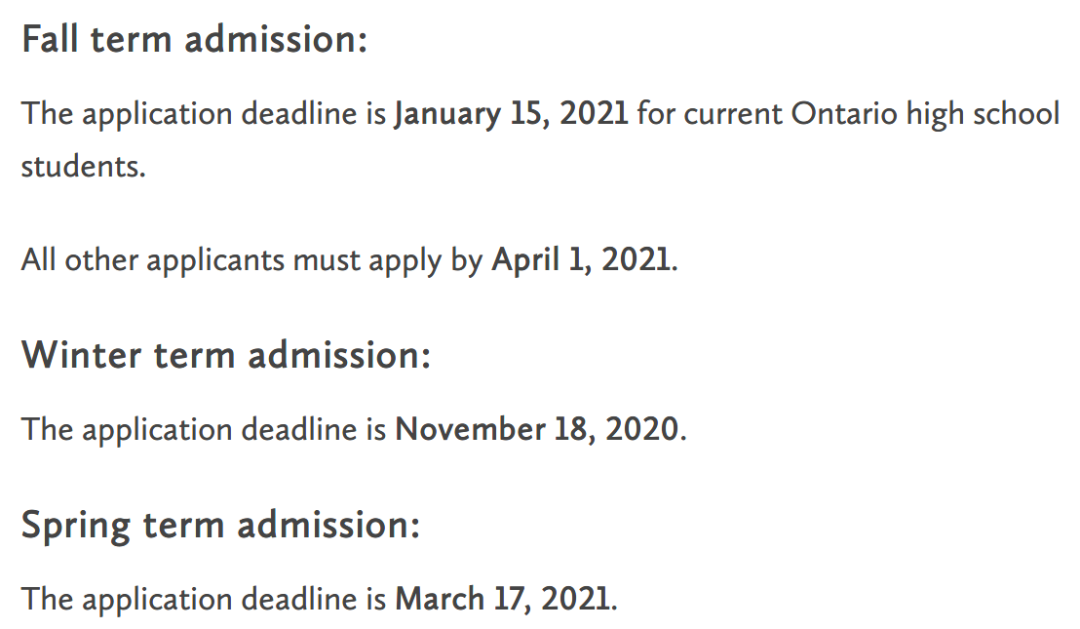This screenshot has height=629, width=1080.
Task: Click the Spring term admission heading
Action: tap(220, 526)
